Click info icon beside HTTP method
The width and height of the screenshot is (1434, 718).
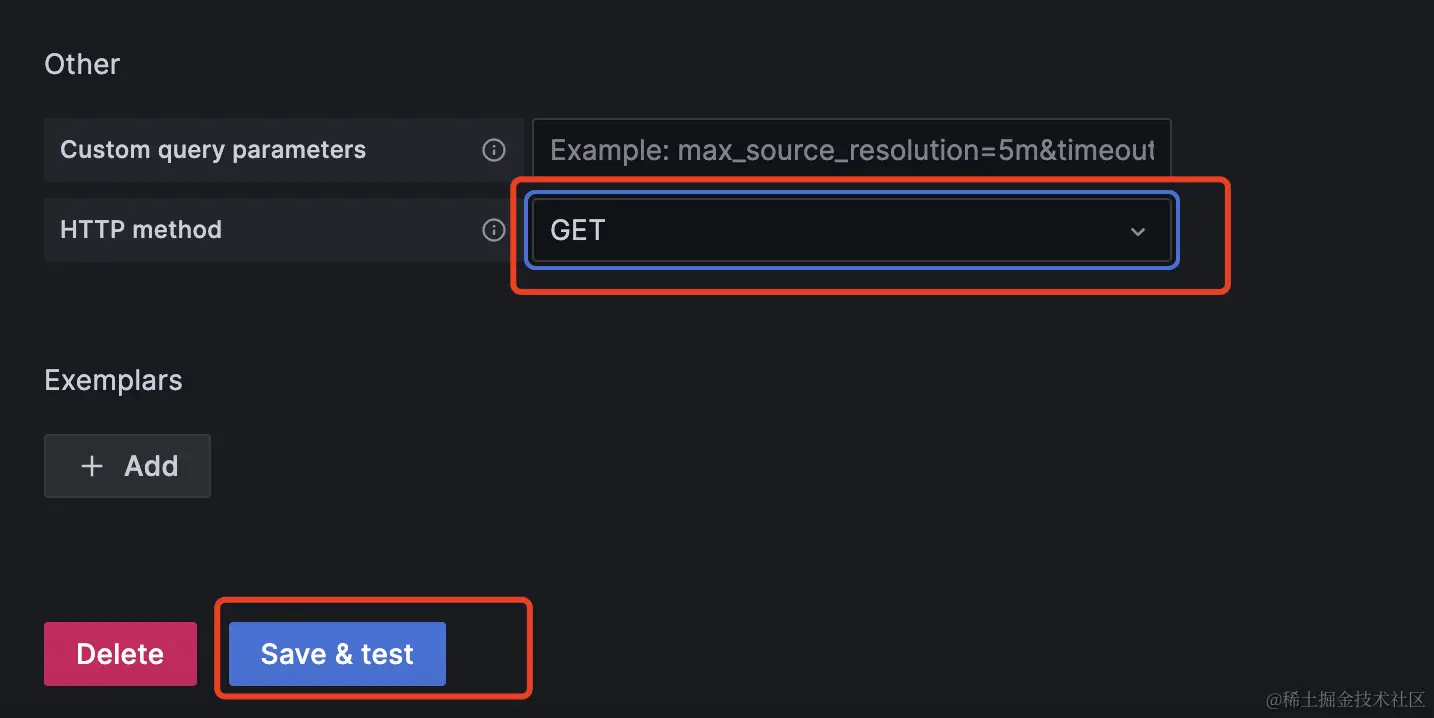click(x=494, y=230)
